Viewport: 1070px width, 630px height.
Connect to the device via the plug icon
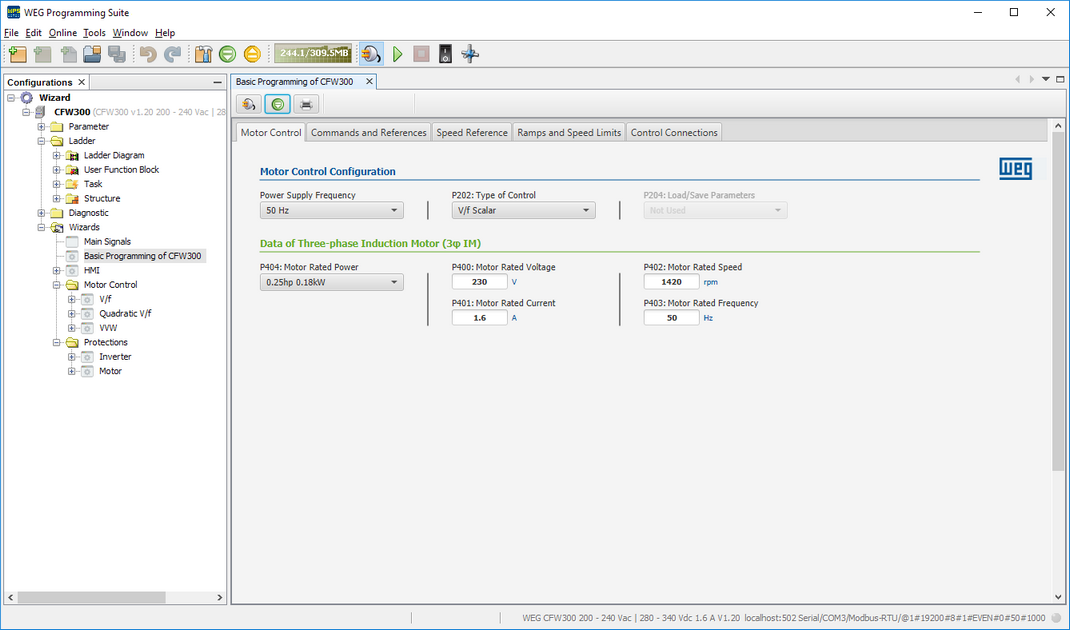370,53
